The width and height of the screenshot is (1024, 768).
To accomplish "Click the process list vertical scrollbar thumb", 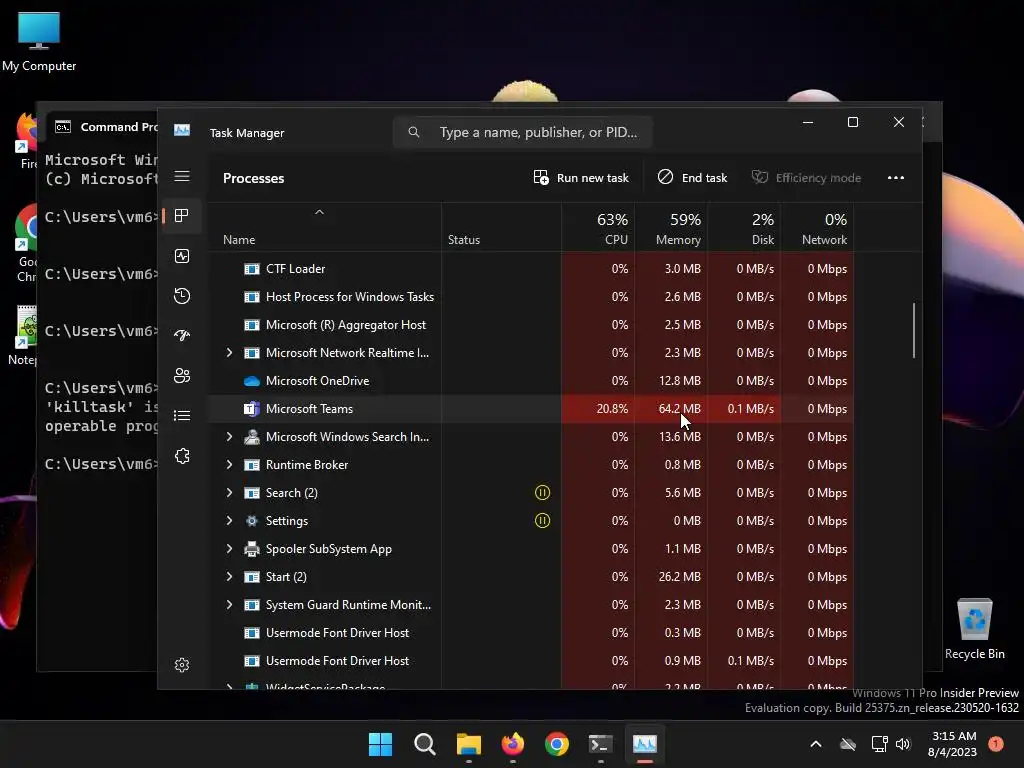I will tap(914, 330).
